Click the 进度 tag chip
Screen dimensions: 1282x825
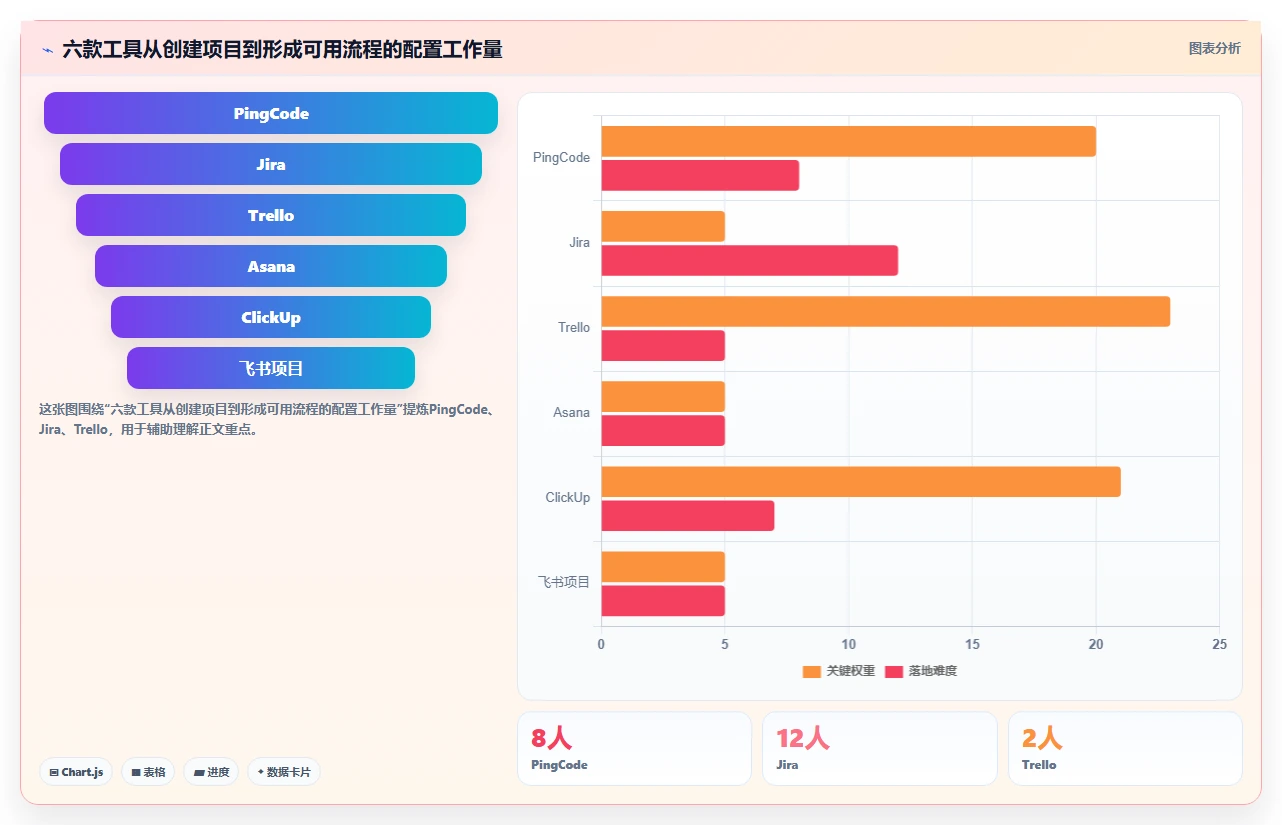click(x=211, y=772)
